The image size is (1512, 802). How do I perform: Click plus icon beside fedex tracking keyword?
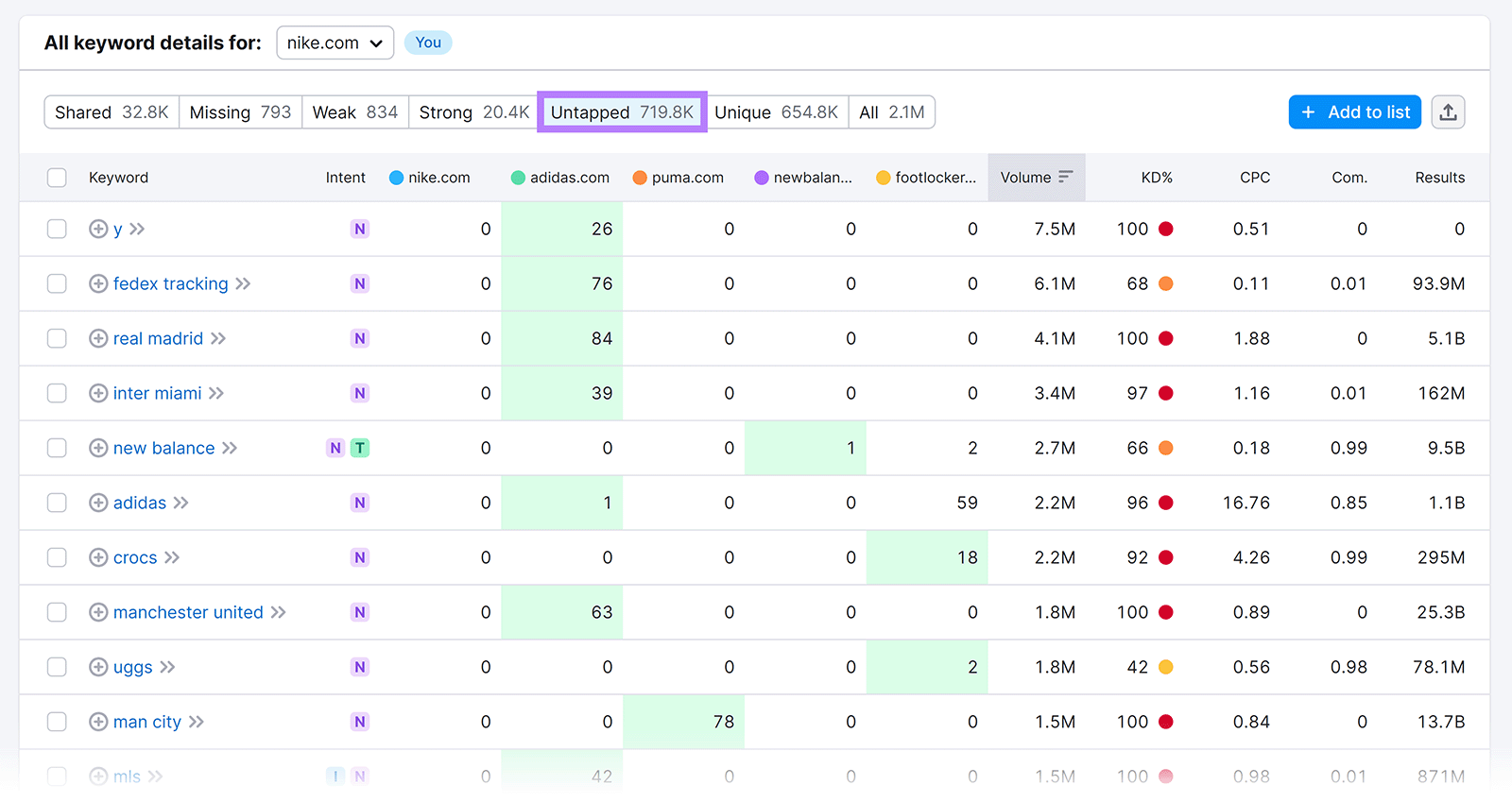point(98,283)
